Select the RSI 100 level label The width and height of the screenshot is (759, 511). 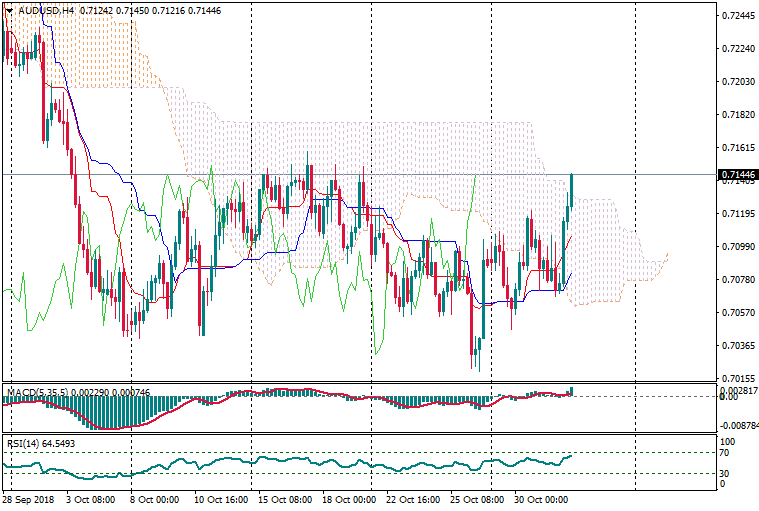click(729, 441)
